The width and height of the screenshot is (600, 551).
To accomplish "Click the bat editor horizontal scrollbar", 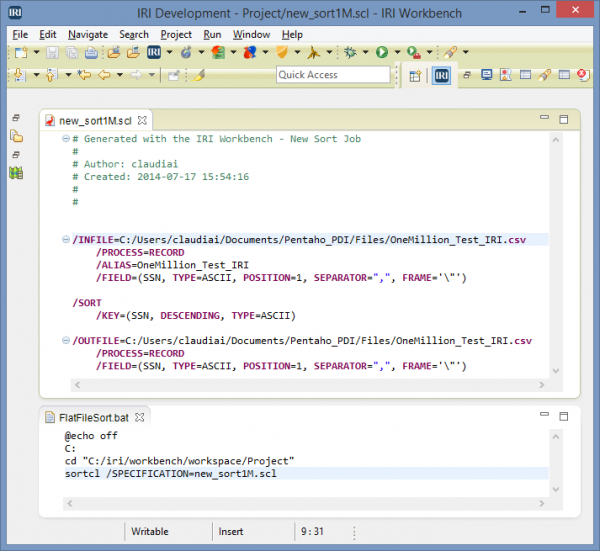I will 306,504.
